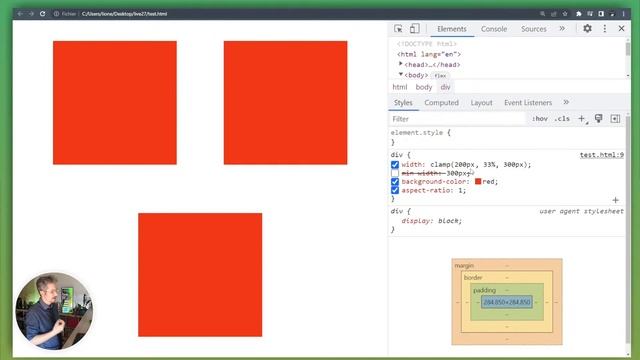Click the zoom magnifier icon in address bar
Viewport: 640px width, 360px height.
542,13
